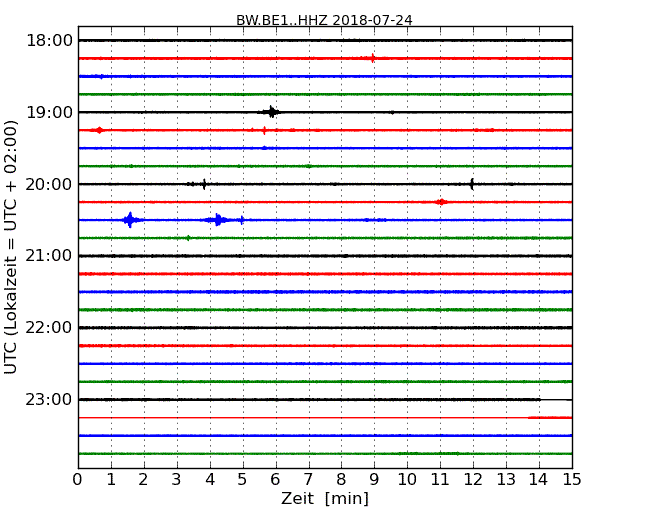Click the 10 minute tick label
Image resolution: width=650 pixels, height=520 pixels.
point(407,479)
